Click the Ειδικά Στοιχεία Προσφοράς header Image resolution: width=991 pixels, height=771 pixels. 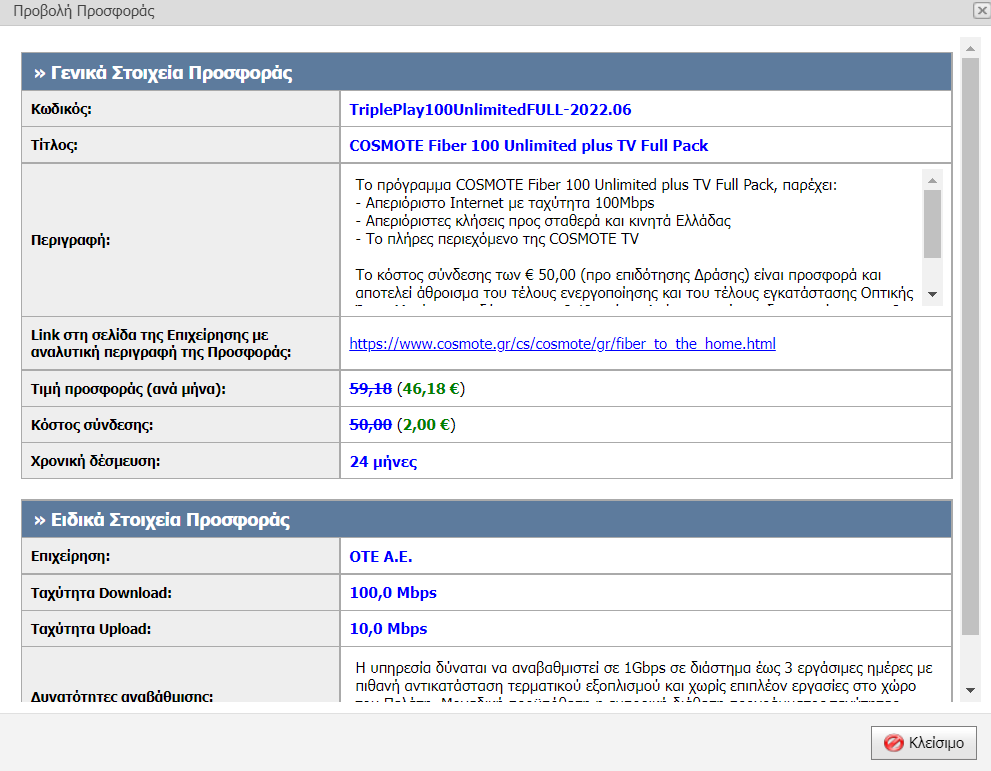(x=487, y=519)
